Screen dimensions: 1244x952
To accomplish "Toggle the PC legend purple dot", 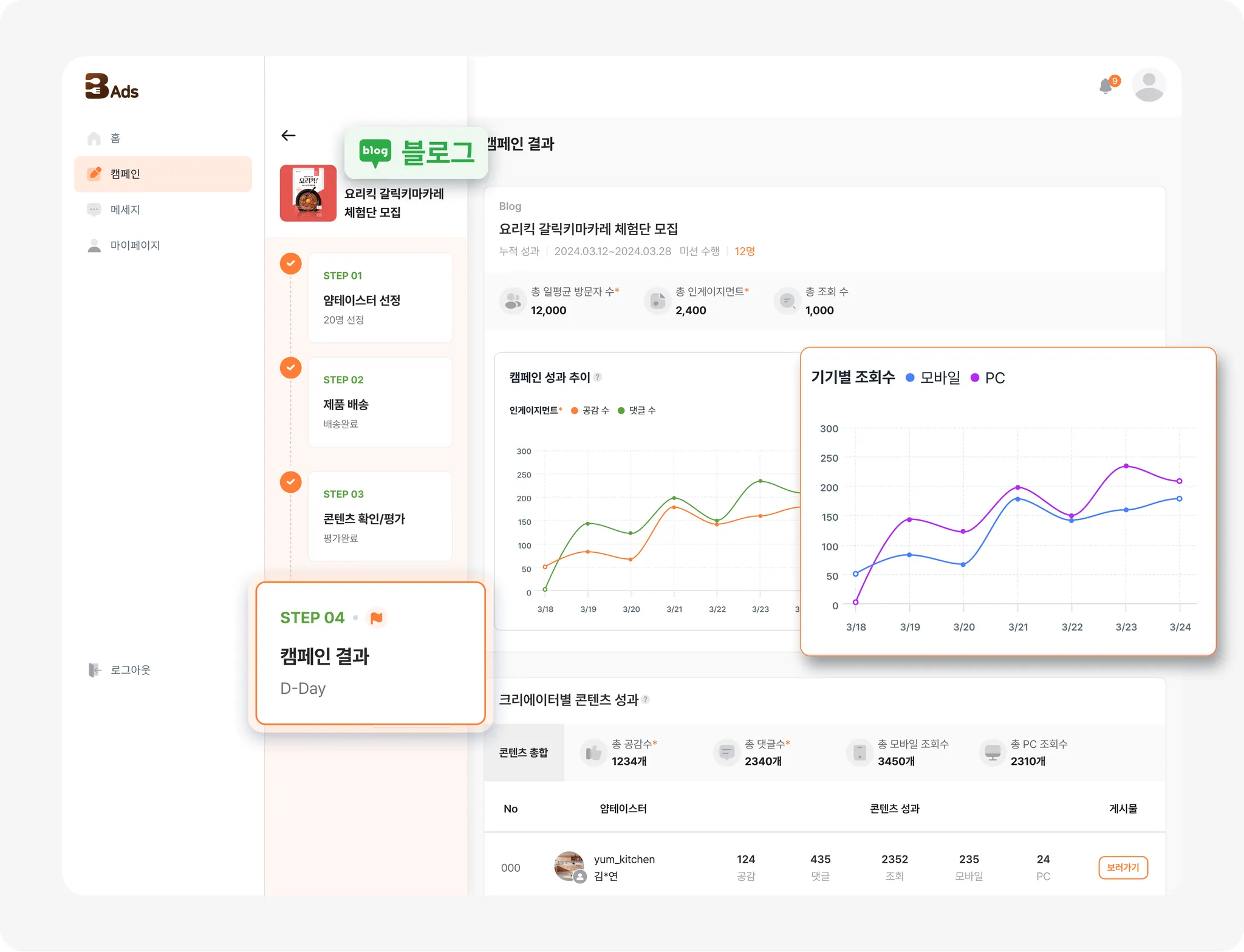I will (x=975, y=378).
